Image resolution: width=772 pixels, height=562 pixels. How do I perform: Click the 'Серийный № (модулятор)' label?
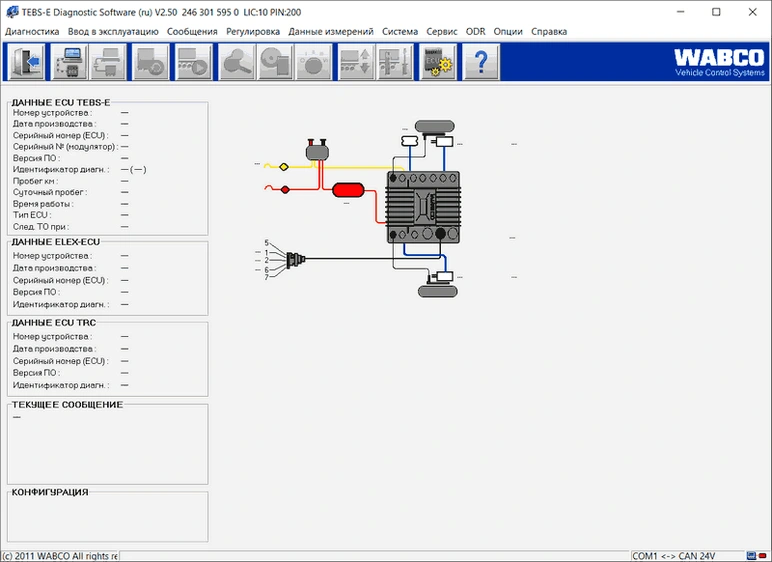[65, 147]
